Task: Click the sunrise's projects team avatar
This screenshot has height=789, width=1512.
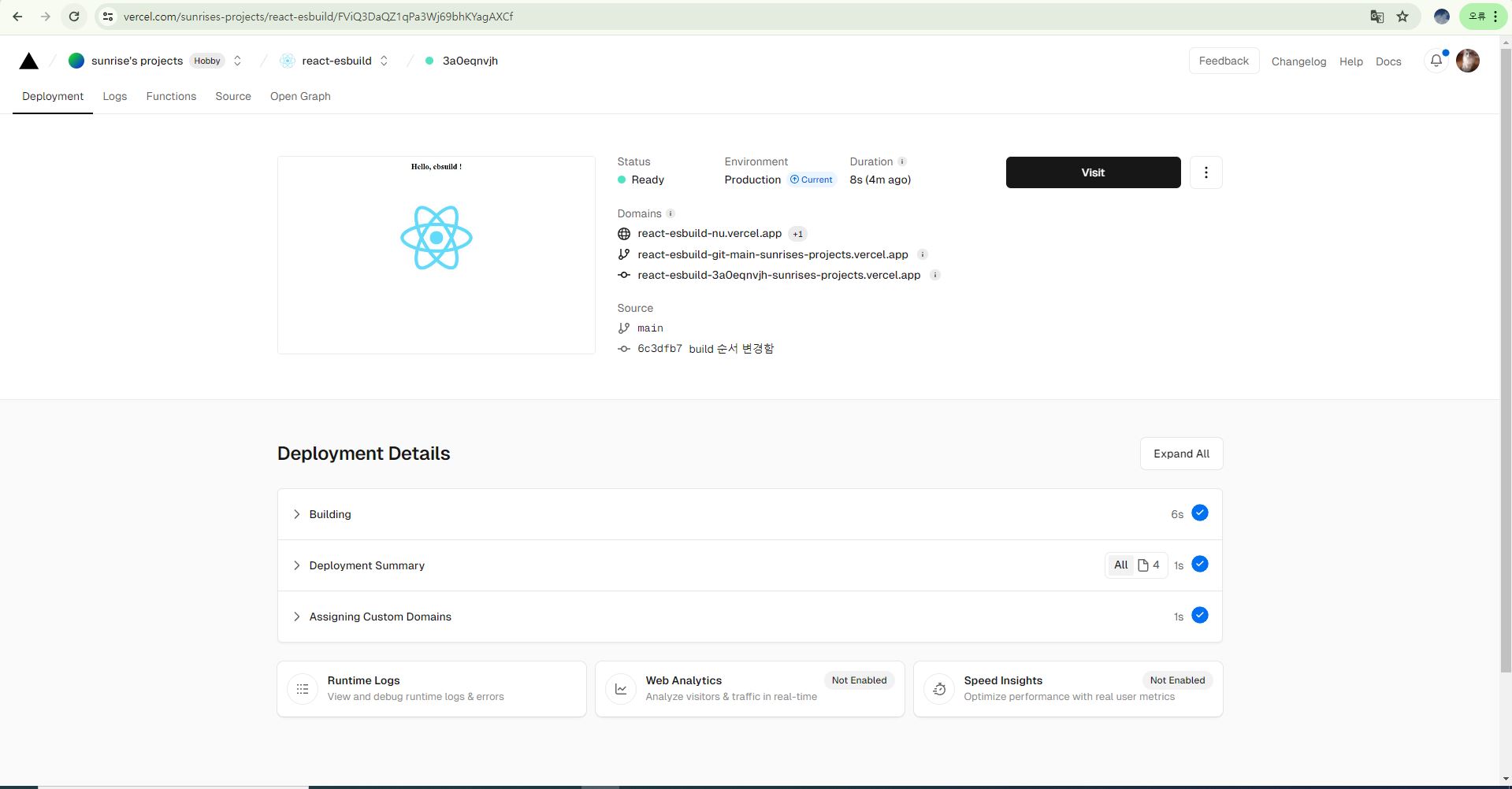Action: pos(76,61)
